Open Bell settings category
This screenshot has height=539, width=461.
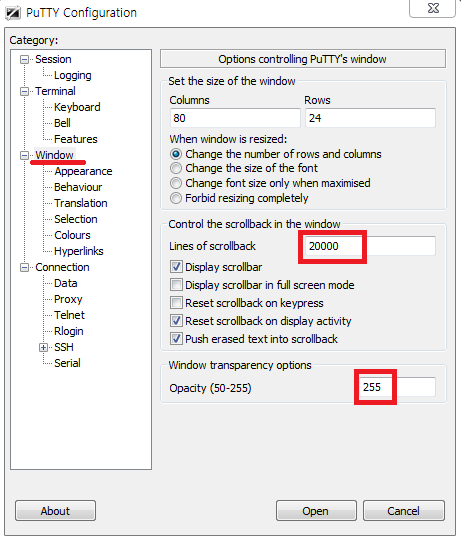62,123
